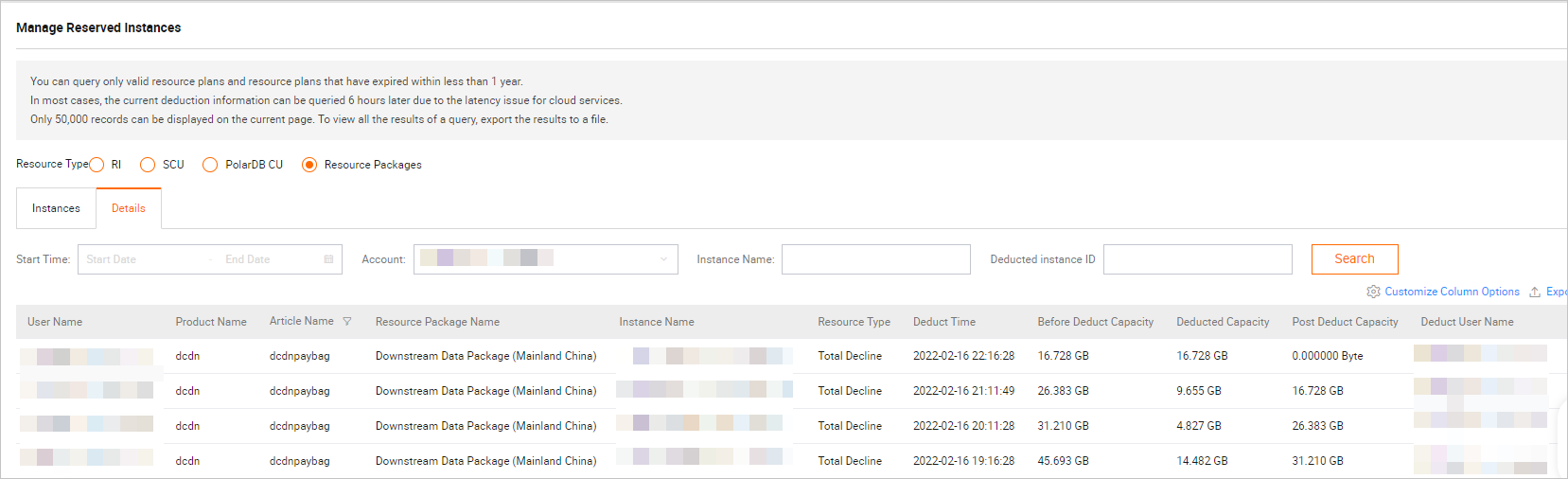Switch to the Instances tab
This screenshot has width=1568, height=479.
pyautogui.click(x=56, y=208)
